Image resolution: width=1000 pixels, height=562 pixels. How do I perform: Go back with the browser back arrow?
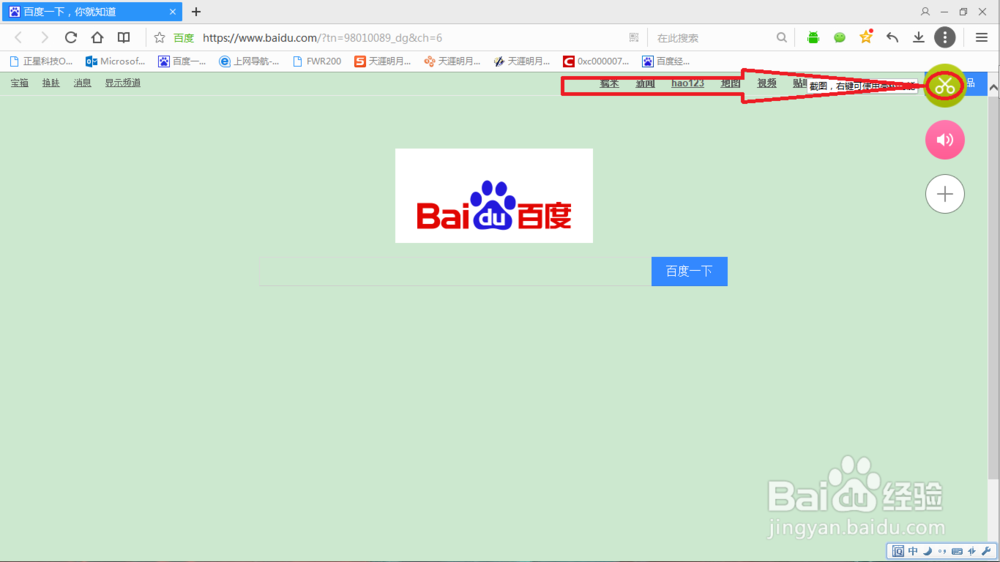(18, 38)
